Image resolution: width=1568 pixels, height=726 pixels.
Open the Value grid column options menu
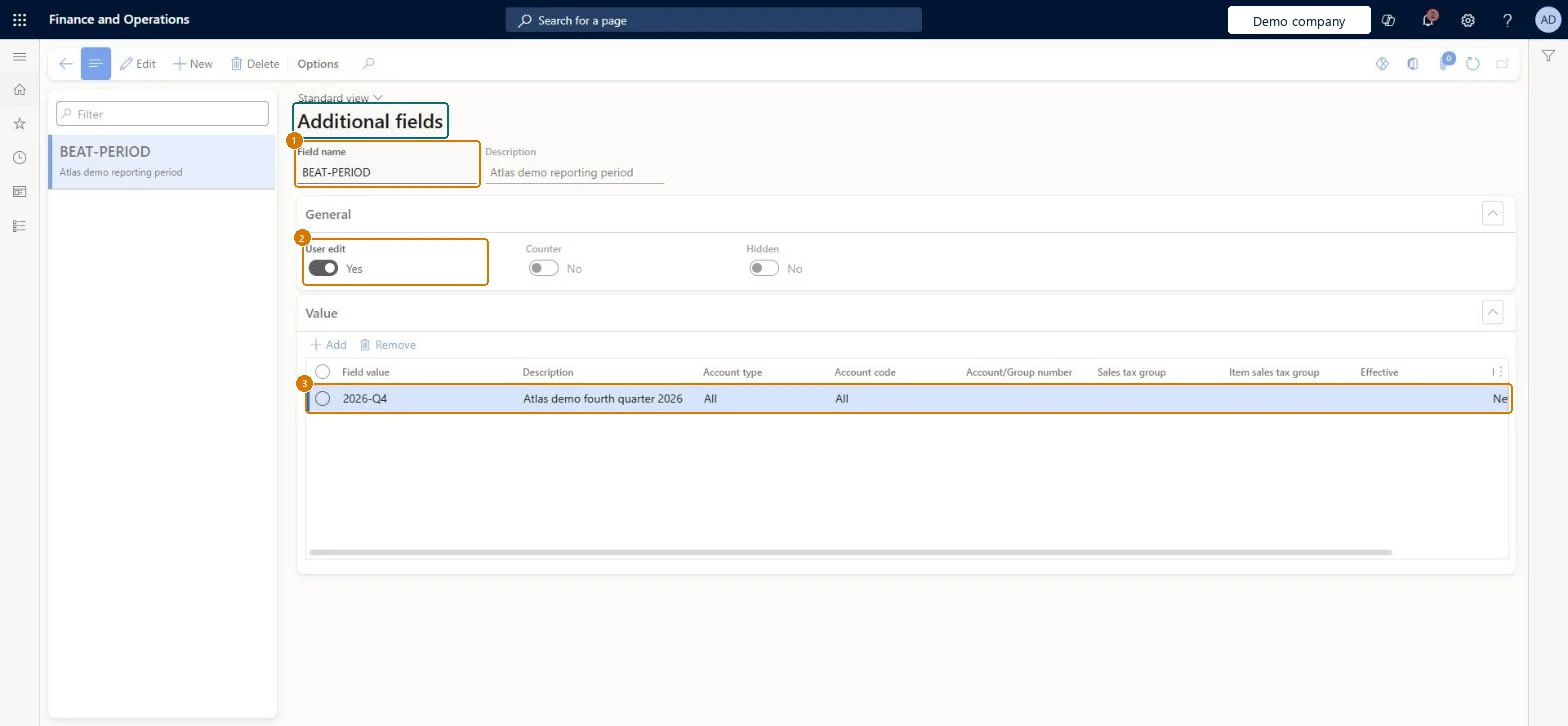click(x=1499, y=372)
